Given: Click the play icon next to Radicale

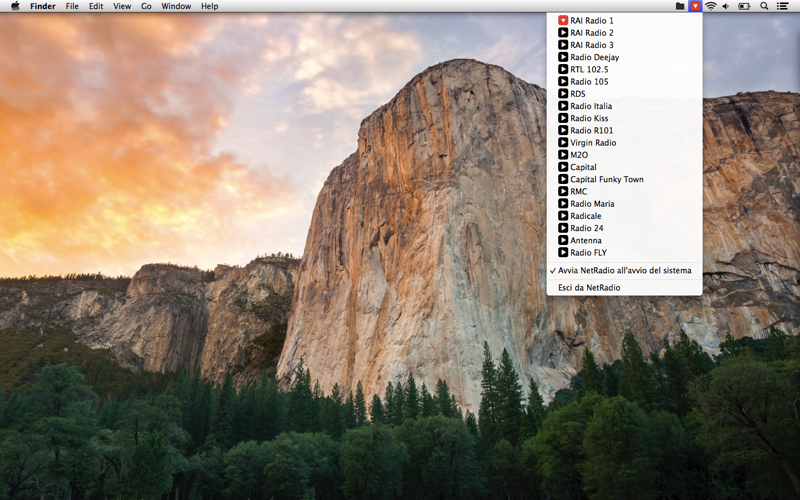Looking at the screenshot, I should tap(563, 216).
